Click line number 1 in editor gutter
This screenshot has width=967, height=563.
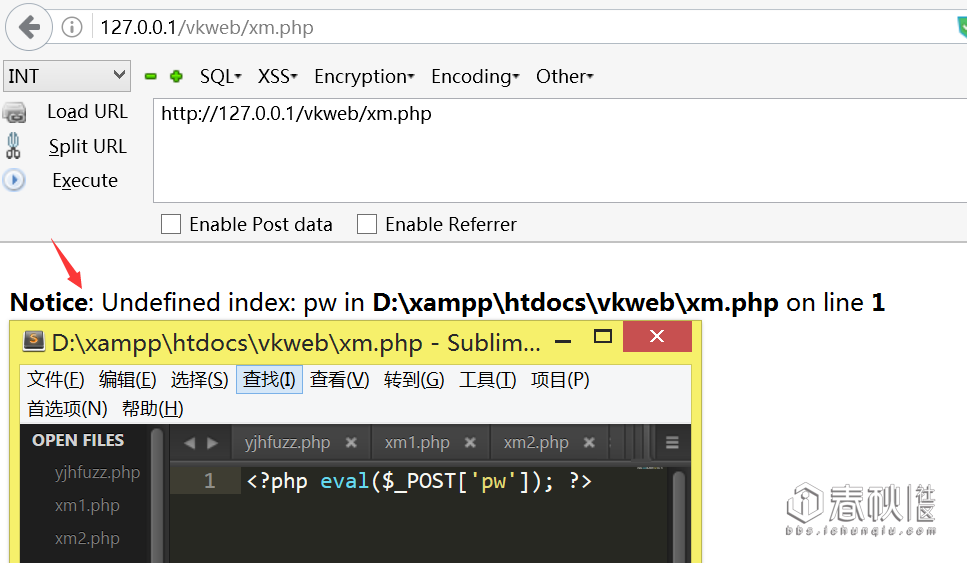click(x=210, y=481)
